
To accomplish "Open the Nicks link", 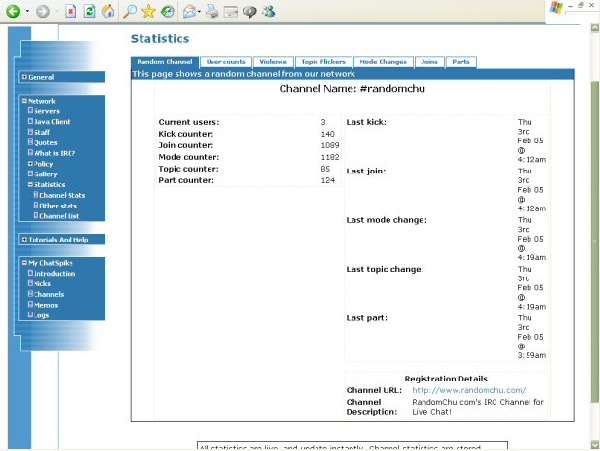I will 42,284.
